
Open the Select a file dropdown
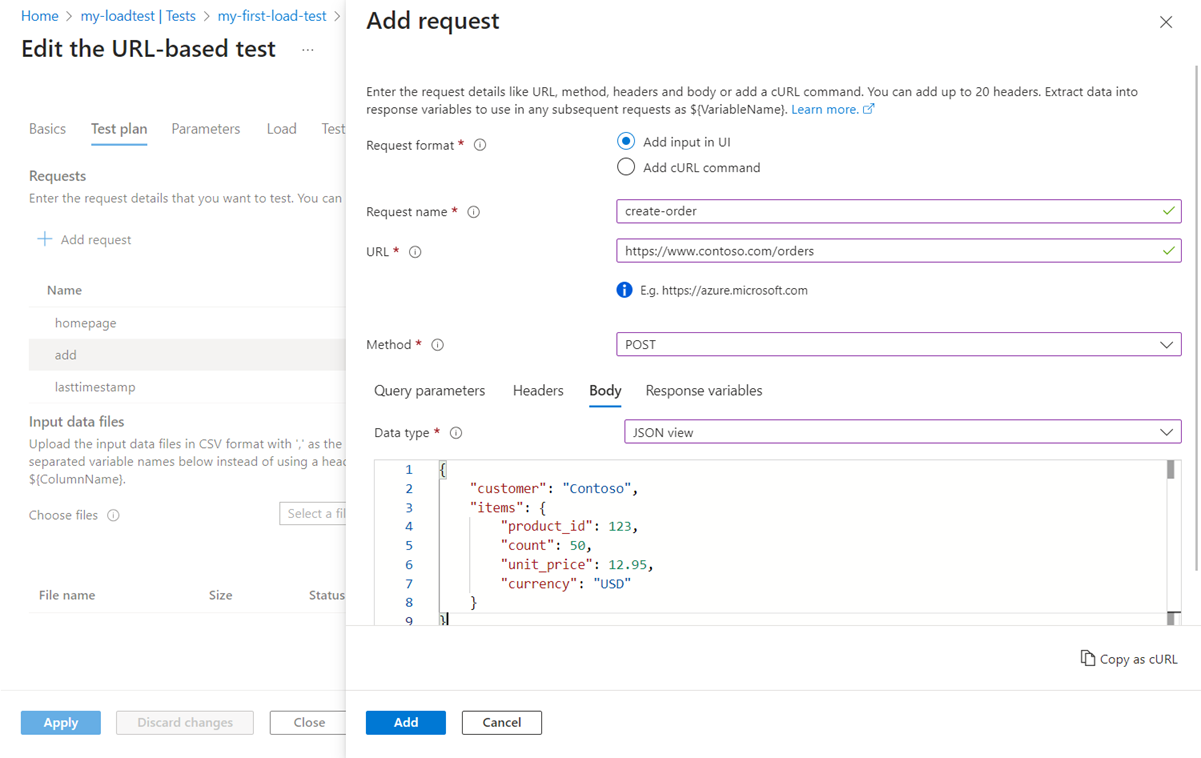(x=313, y=514)
